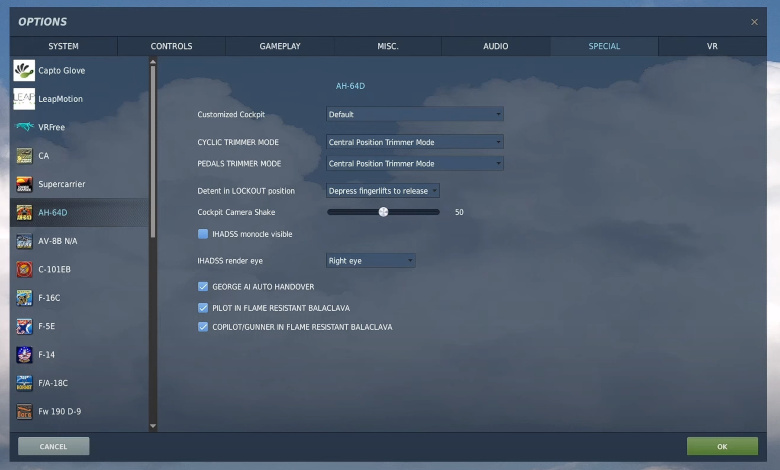This screenshot has width=780, height=470.
Task: Go to the Audio tab
Action: [495, 46]
